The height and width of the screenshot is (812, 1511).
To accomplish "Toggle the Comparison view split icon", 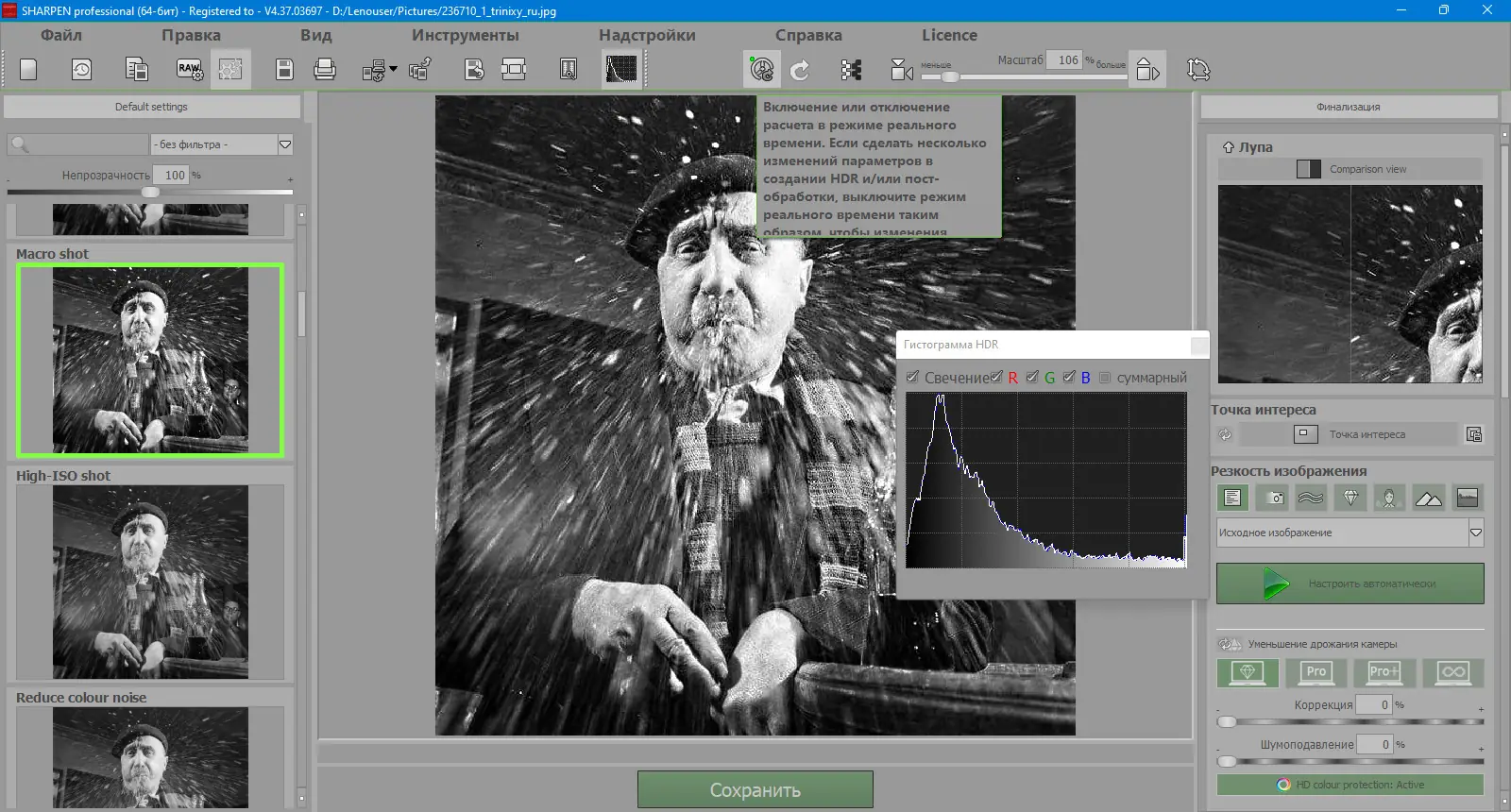I will coord(1309,169).
